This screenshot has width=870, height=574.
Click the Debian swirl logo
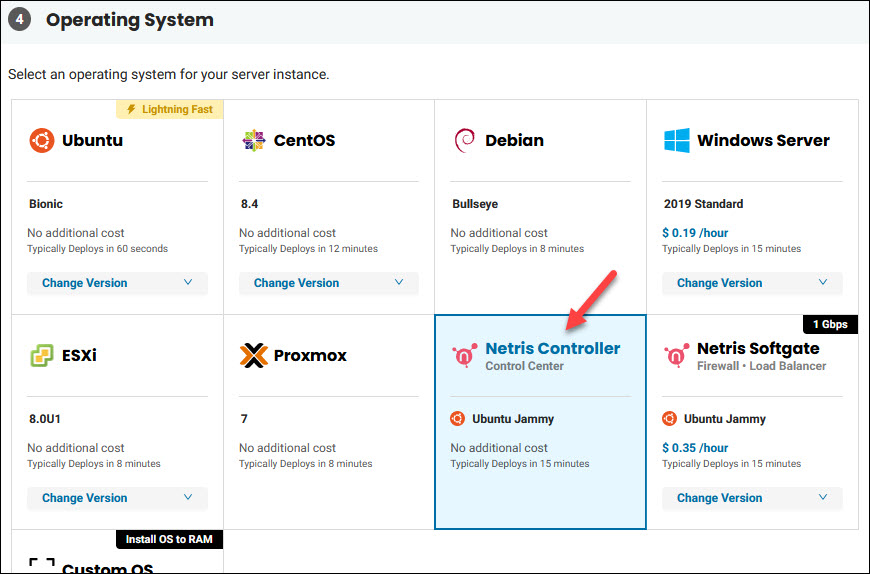(464, 140)
